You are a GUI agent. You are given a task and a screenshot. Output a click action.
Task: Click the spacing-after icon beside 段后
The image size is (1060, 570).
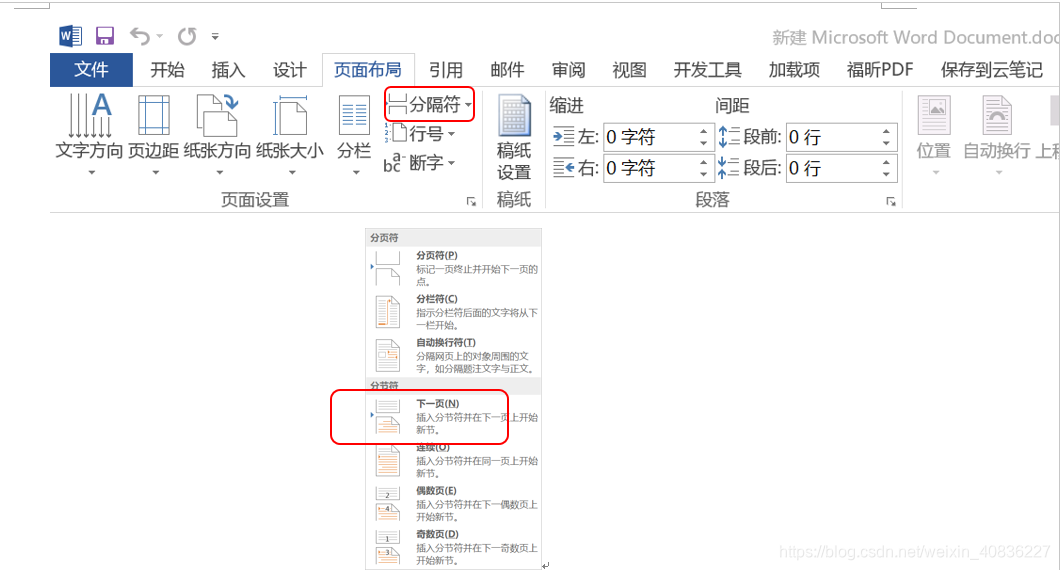click(x=729, y=168)
